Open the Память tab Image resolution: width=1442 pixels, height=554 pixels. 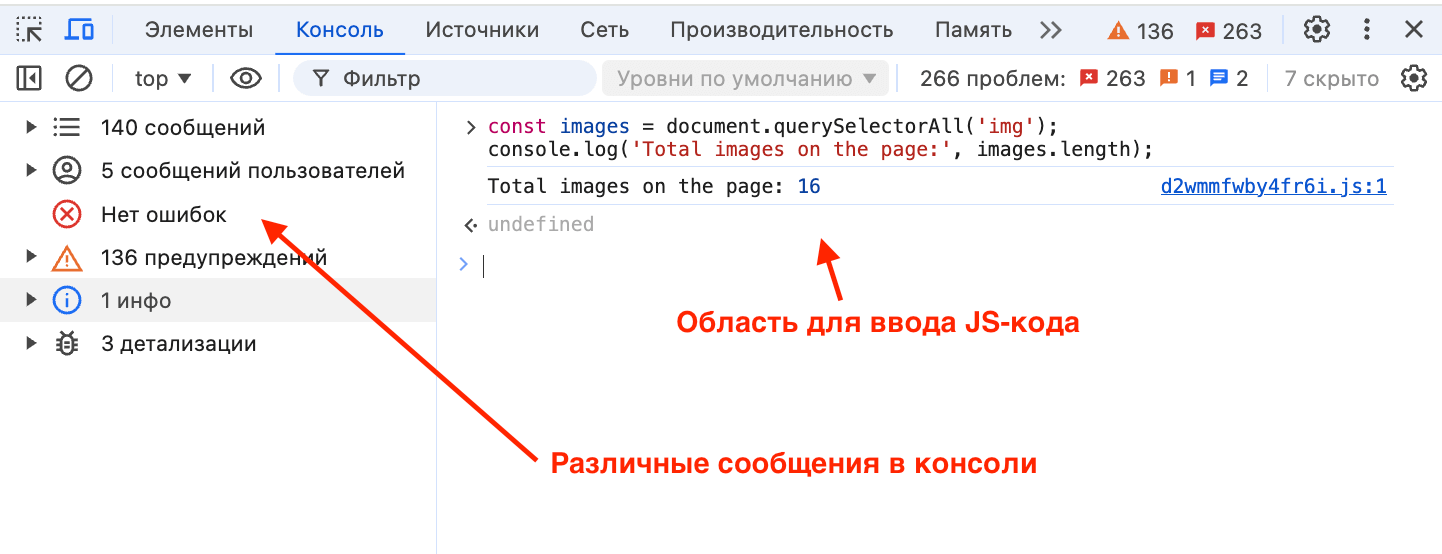974,30
